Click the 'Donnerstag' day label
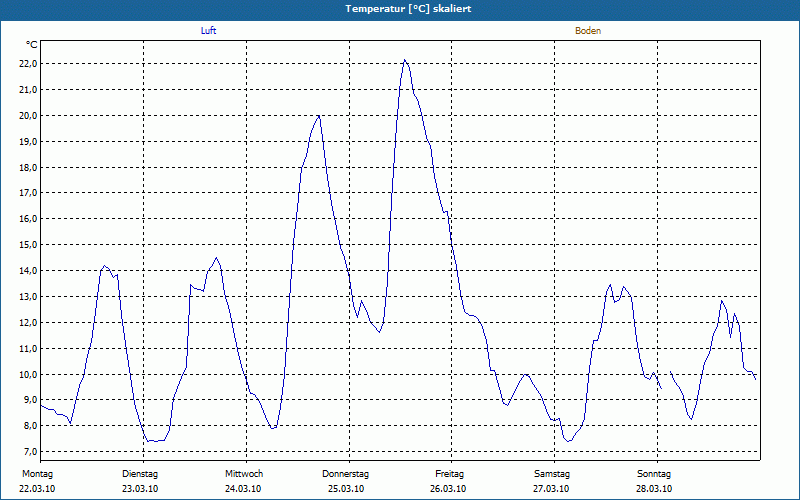 tap(345, 474)
